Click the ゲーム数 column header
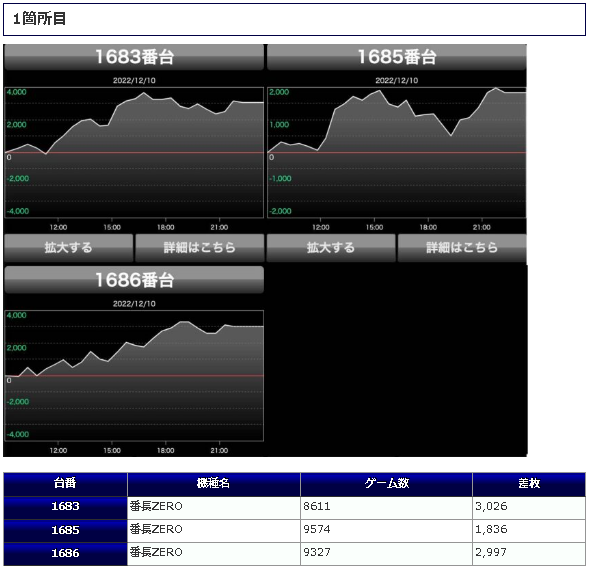This screenshot has height=569, width=591. 386,484
